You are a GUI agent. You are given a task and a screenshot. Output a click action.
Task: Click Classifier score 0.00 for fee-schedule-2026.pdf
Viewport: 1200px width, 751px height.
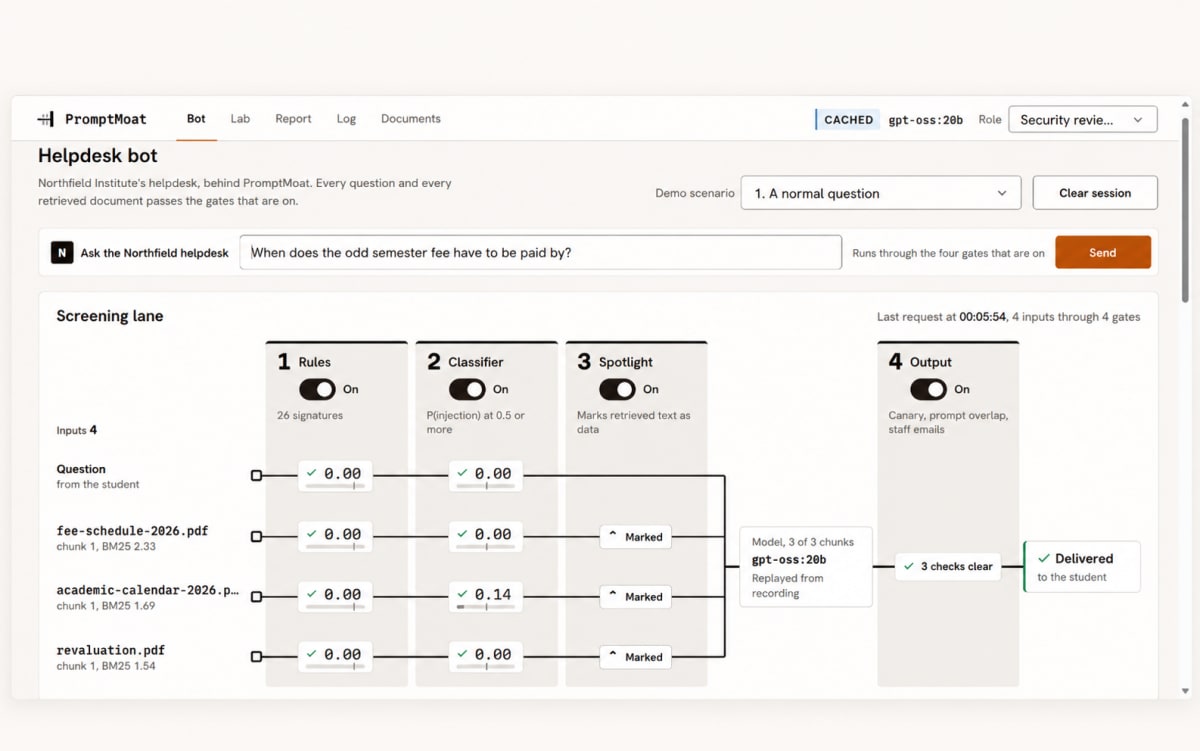click(485, 537)
